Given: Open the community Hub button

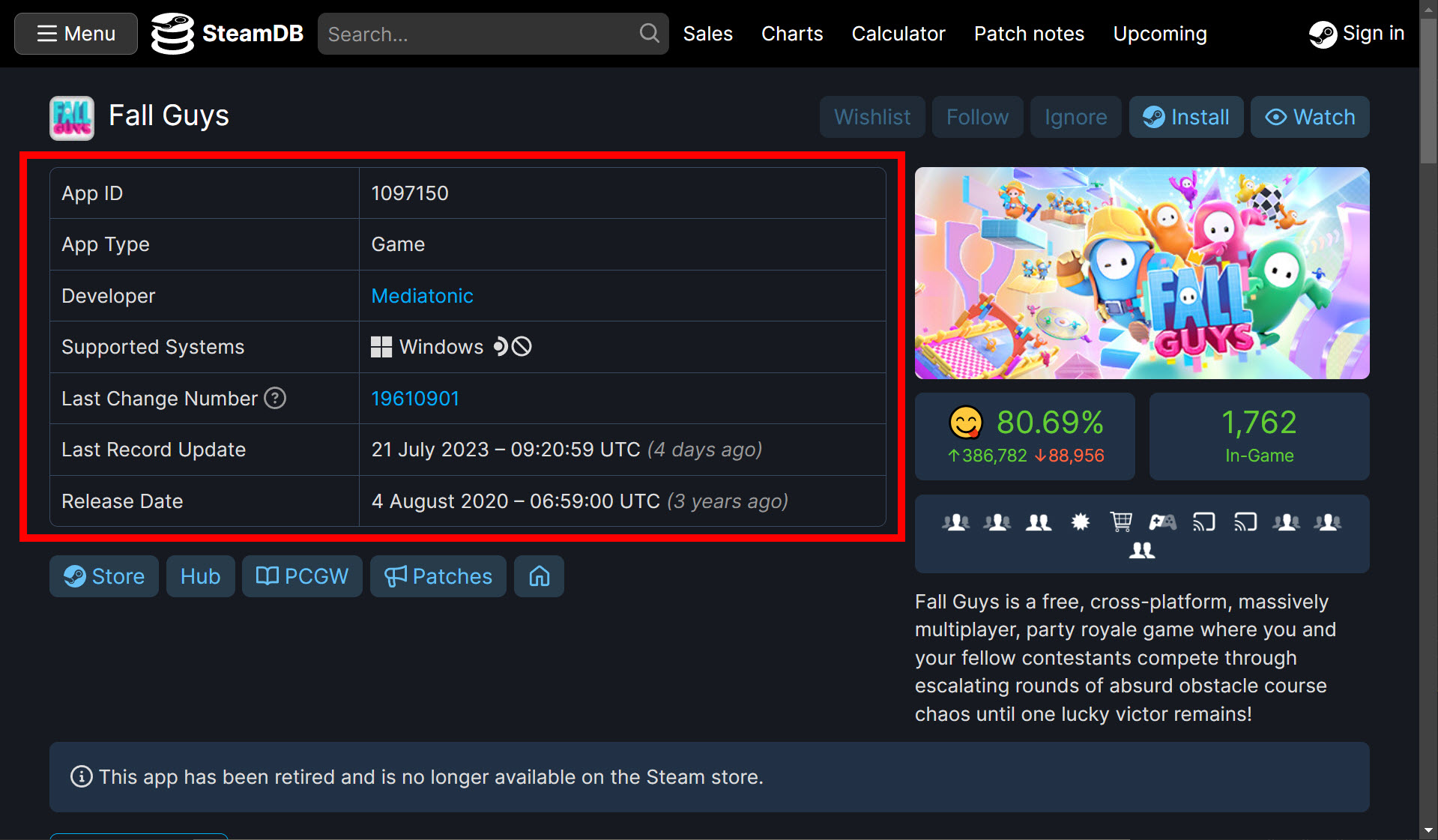Looking at the screenshot, I should tap(200, 576).
